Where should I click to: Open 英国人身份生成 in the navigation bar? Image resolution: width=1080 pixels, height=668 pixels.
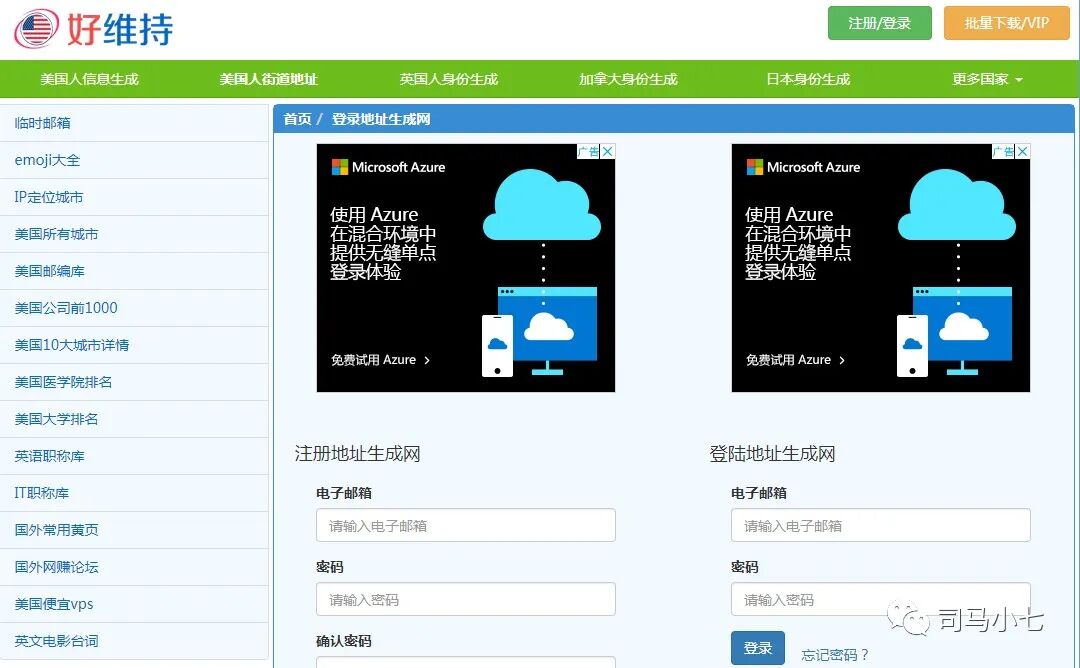[449, 79]
